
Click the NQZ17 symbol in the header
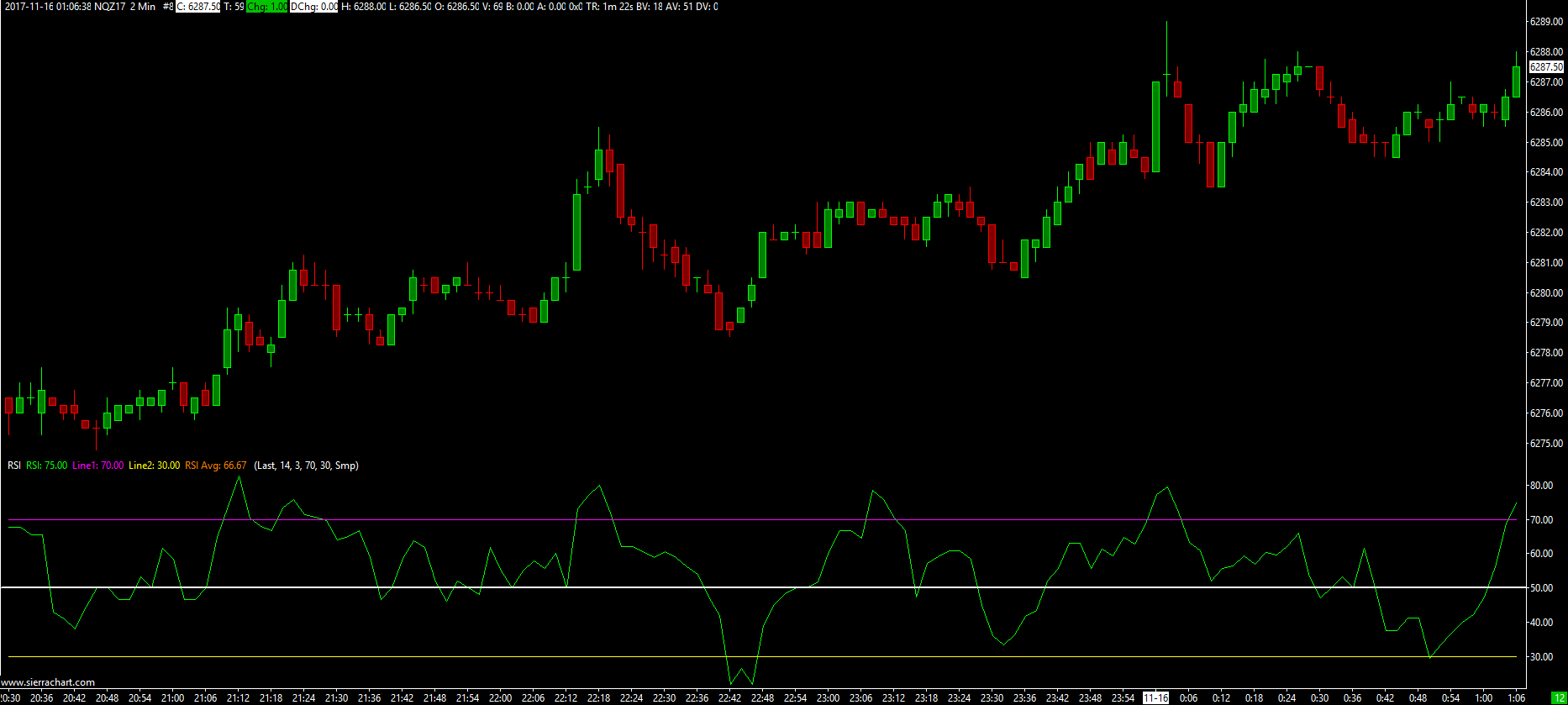110,7
